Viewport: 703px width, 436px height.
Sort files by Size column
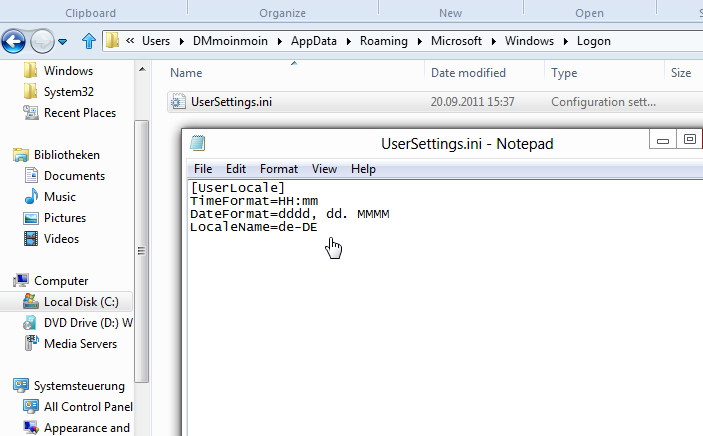(681, 73)
